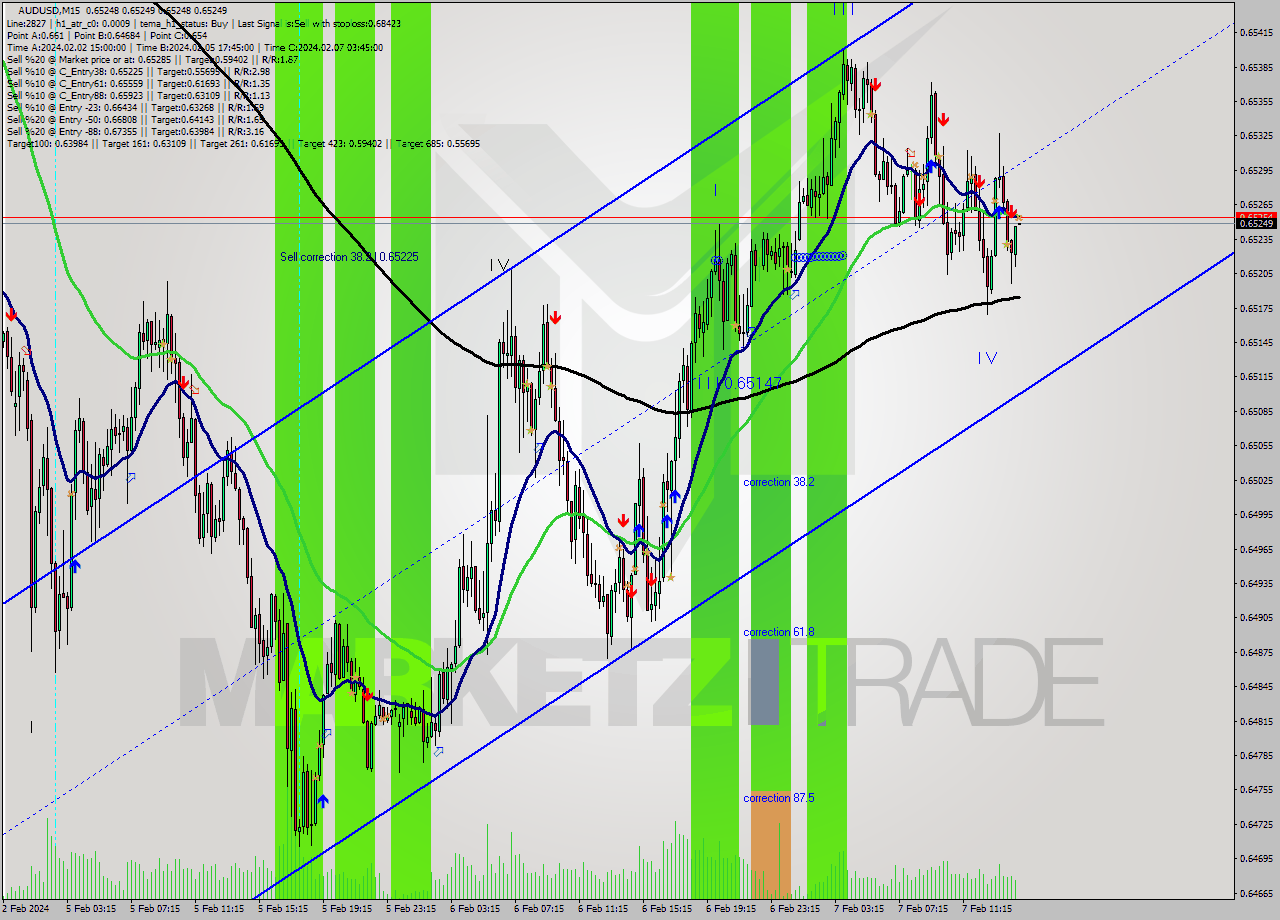Click the 'I I I 0.65147' wave label
Viewport: 1280px width, 920px height.
click(x=740, y=383)
